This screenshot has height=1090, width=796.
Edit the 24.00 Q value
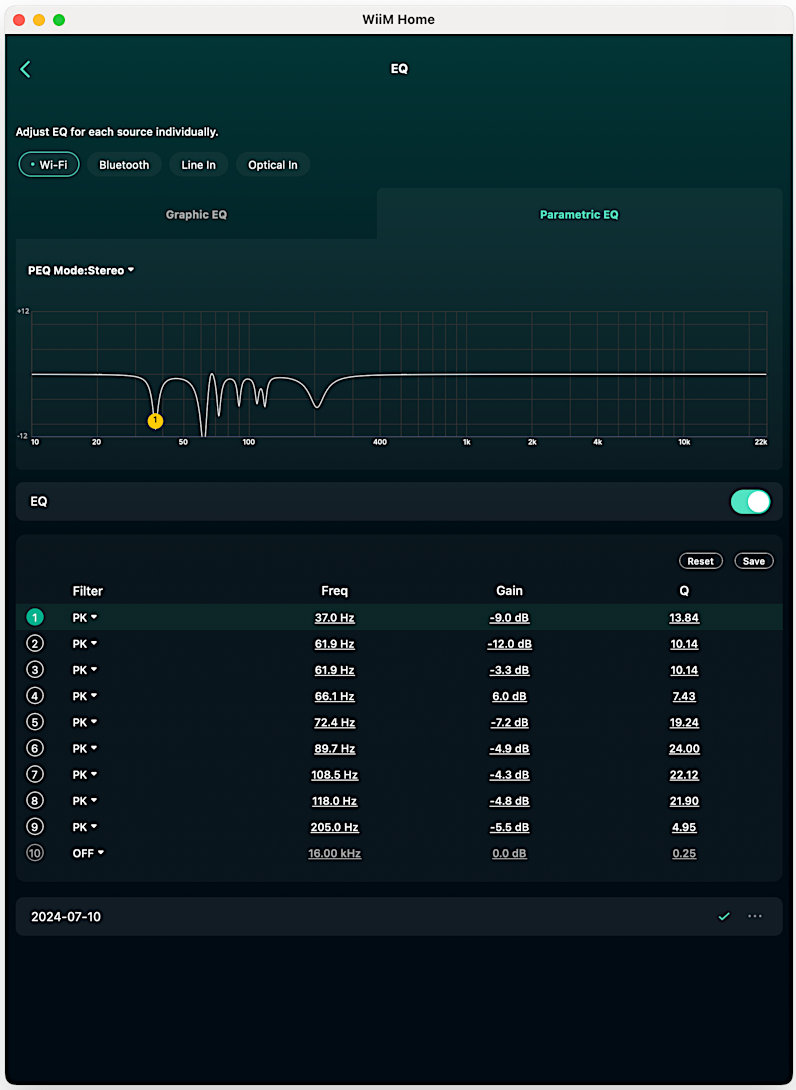(x=684, y=748)
